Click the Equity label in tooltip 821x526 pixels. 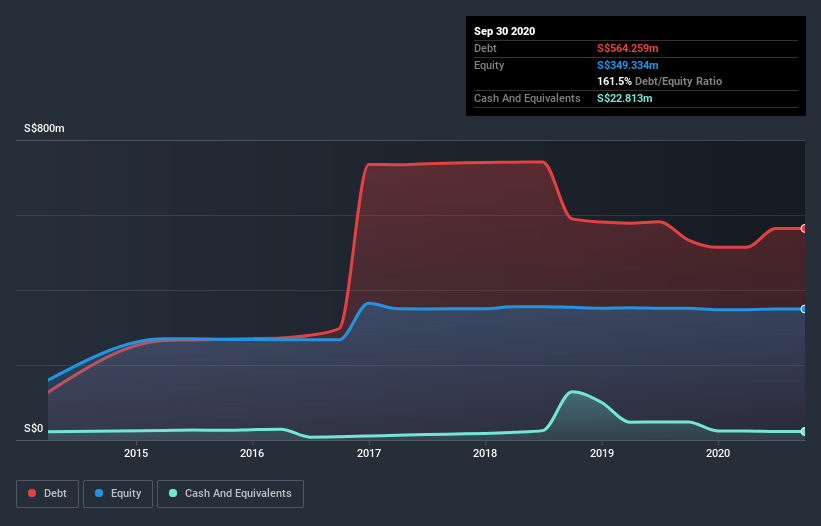coord(489,65)
